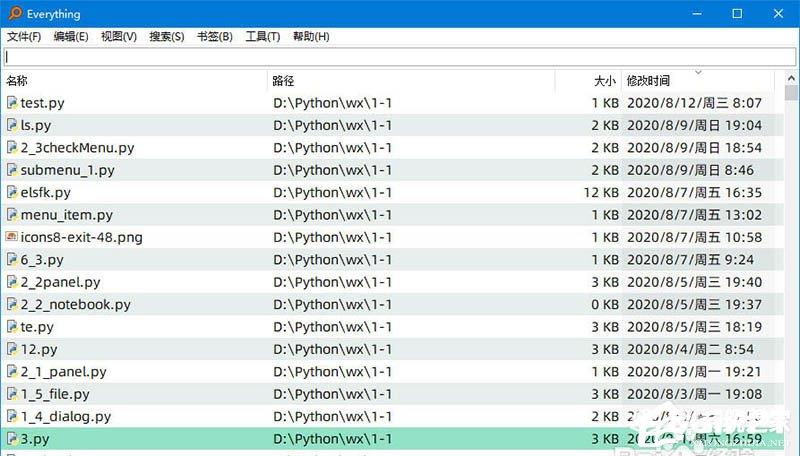800x456 pixels.
Task: Click date 2020/8/5/周三 19:40
Action: [x=694, y=283]
